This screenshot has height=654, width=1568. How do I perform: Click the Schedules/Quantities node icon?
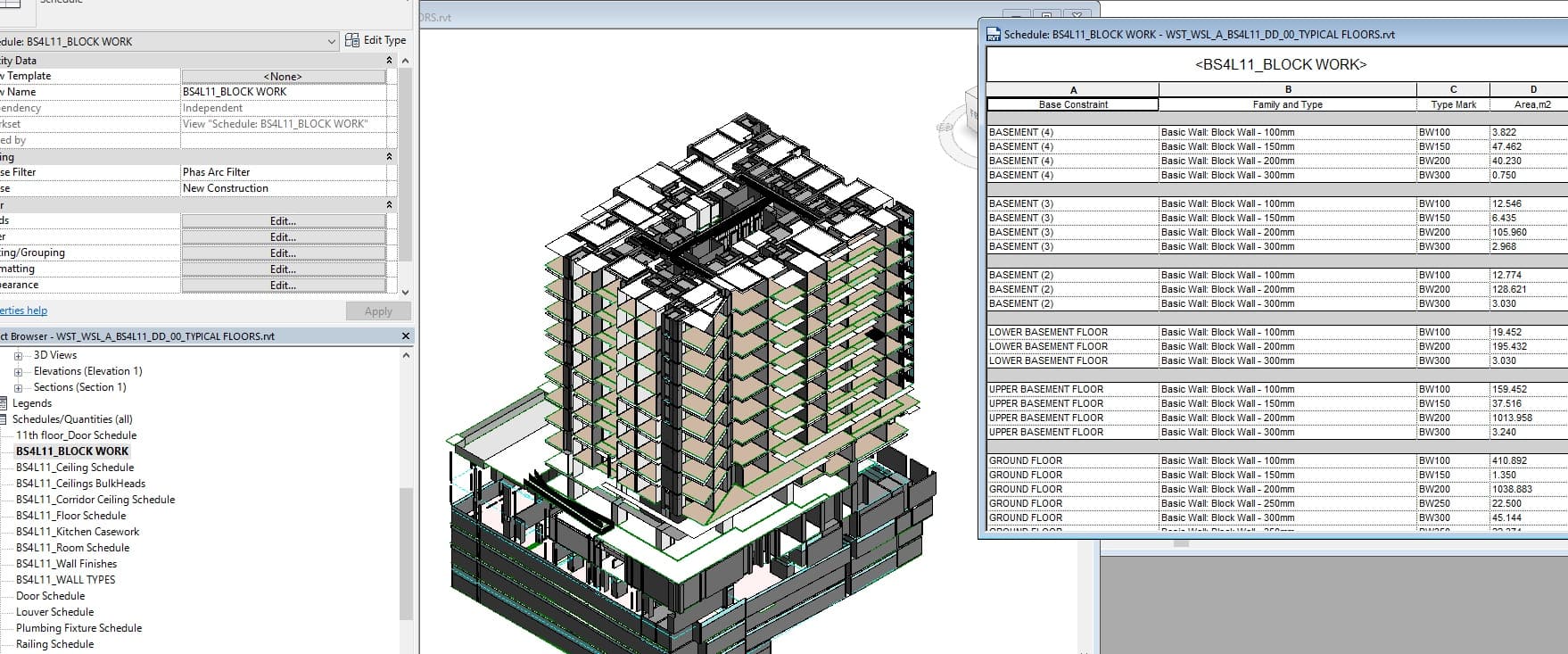pyautogui.click(x=4, y=419)
